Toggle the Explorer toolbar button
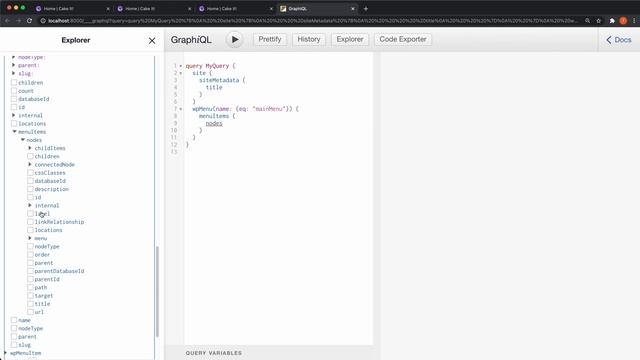Image resolution: width=640 pixels, height=360 pixels. point(350,39)
